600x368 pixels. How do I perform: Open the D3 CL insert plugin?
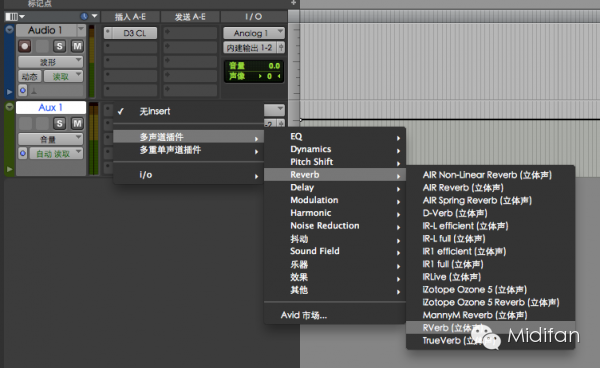[130, 33]
